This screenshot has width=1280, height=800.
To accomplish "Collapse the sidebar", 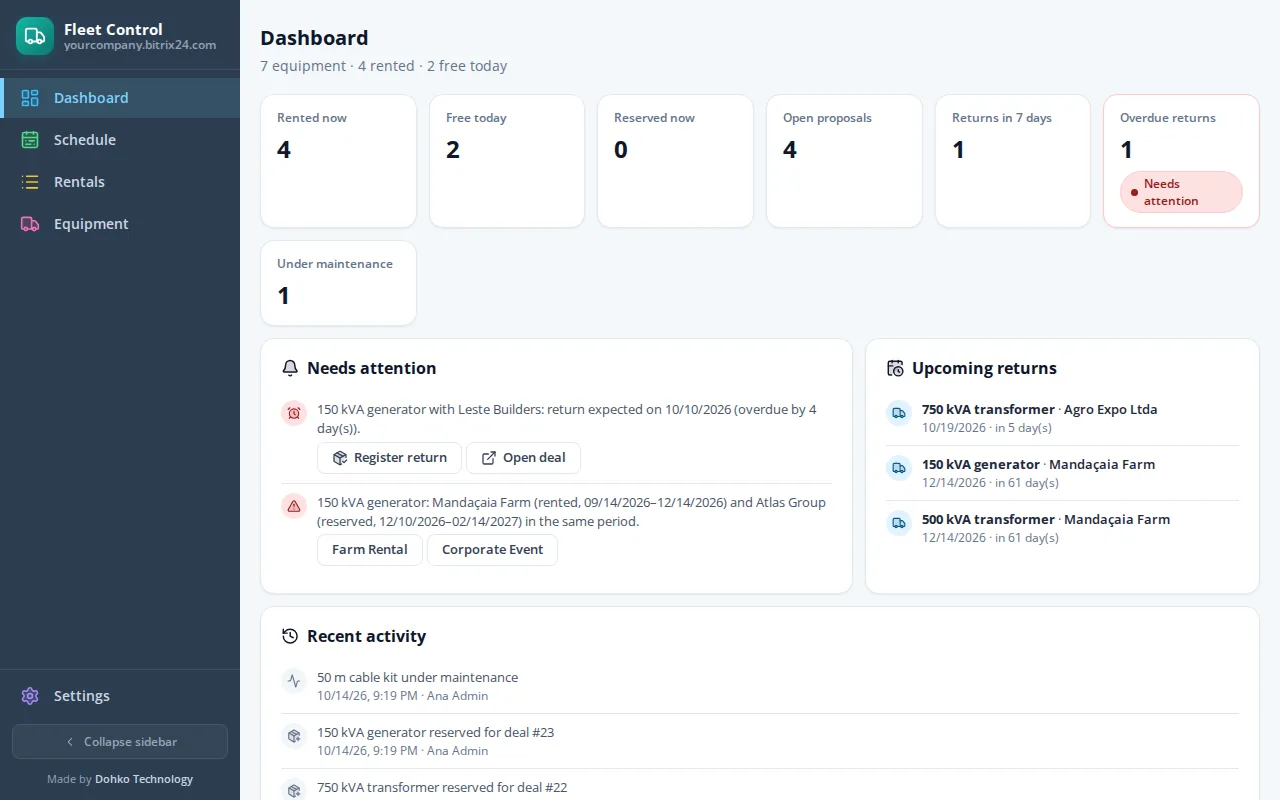I will [120, 742].
